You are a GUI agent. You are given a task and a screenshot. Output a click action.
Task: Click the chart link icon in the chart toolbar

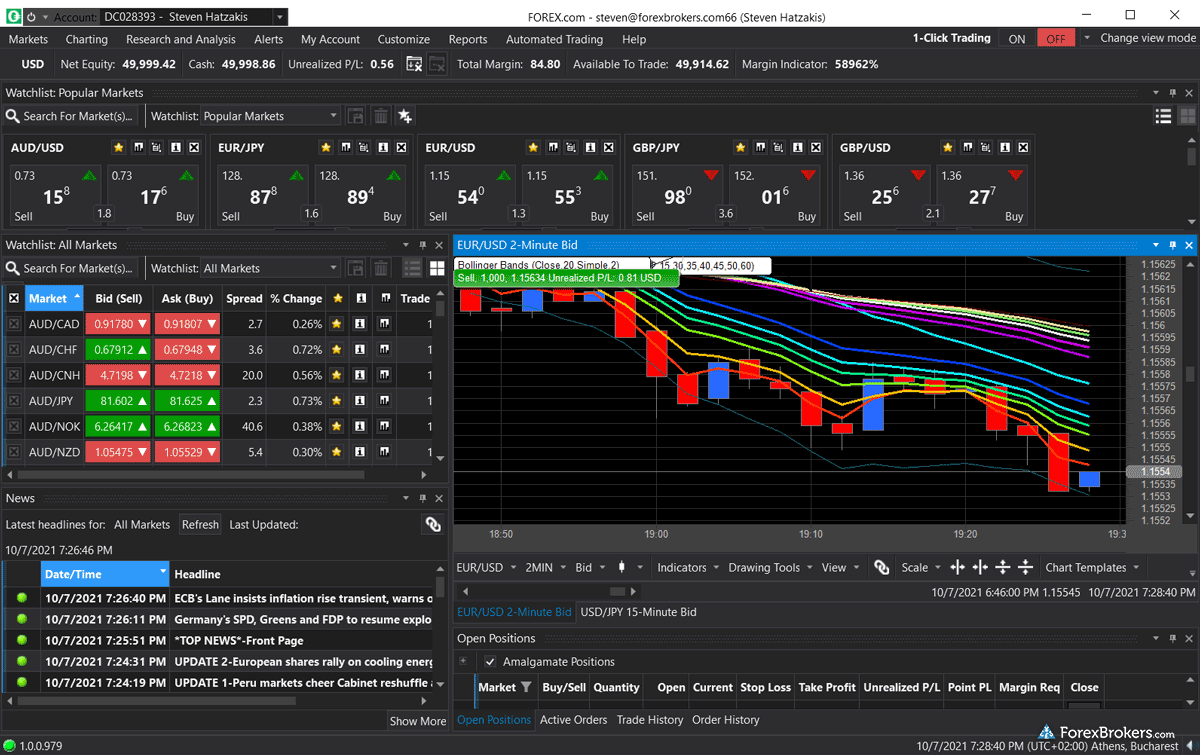tap(881, 567)
